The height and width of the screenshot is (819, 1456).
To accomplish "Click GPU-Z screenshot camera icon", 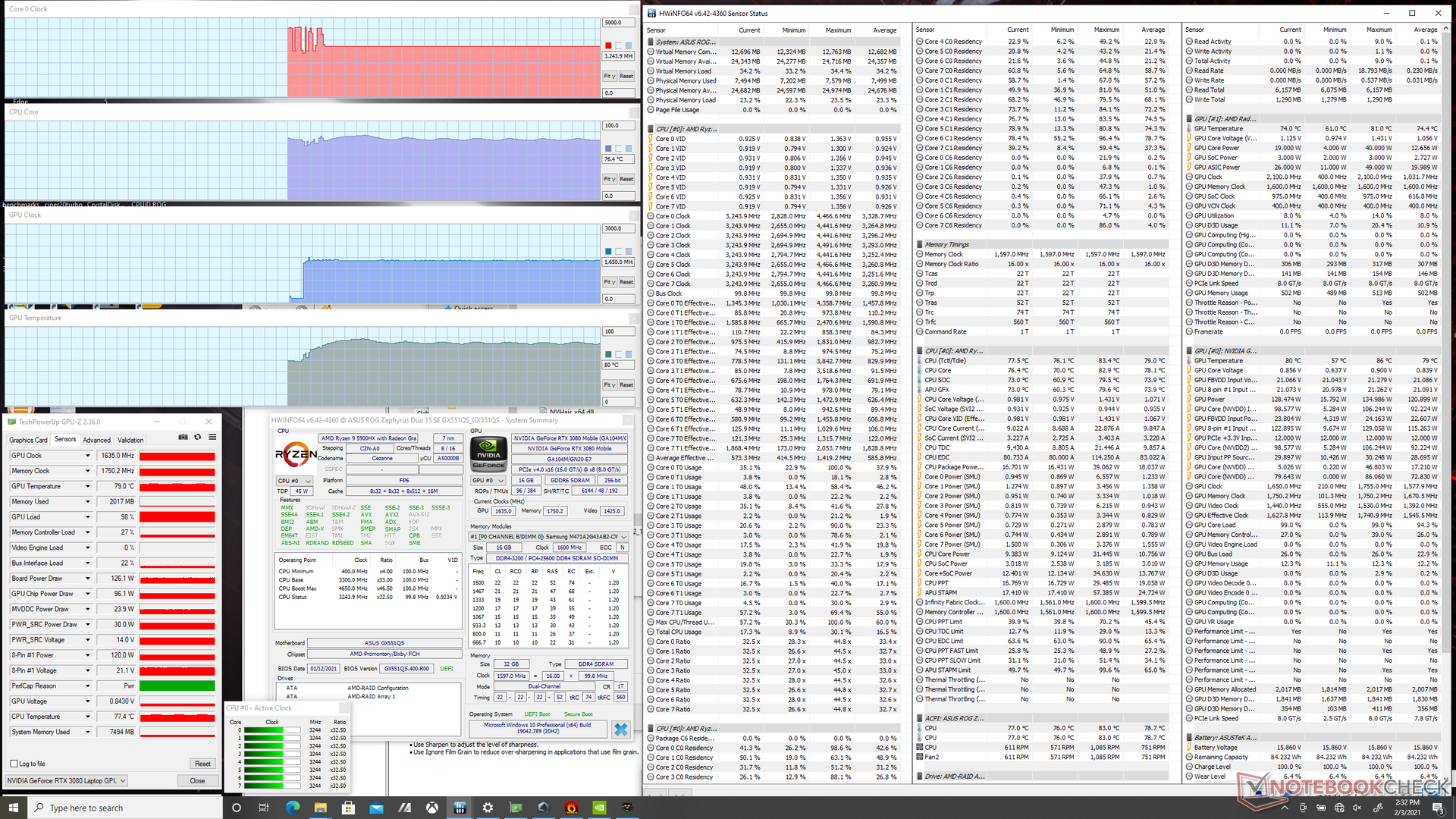I will pos(183,437).
